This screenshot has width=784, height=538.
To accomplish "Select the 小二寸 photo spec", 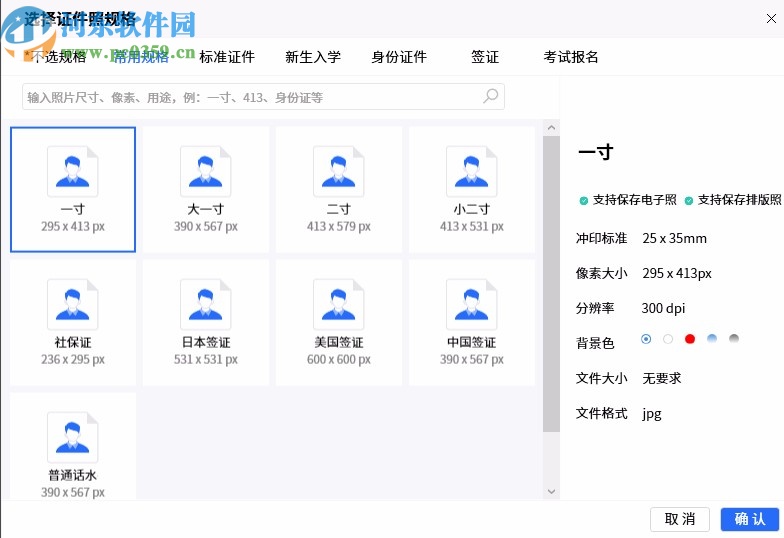I will (x=472, y=190).
